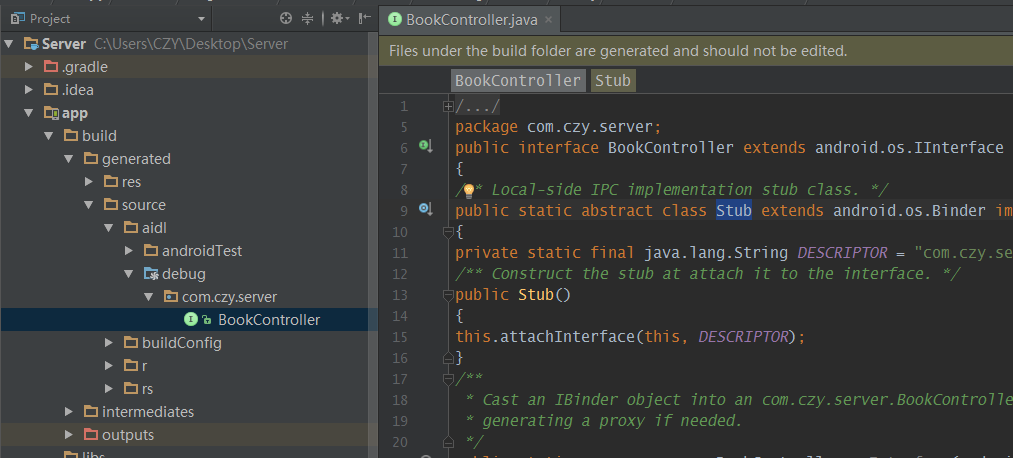This screenshot has width=1013, height=458.
Task: Collapse the source folder
Action: 89,205
